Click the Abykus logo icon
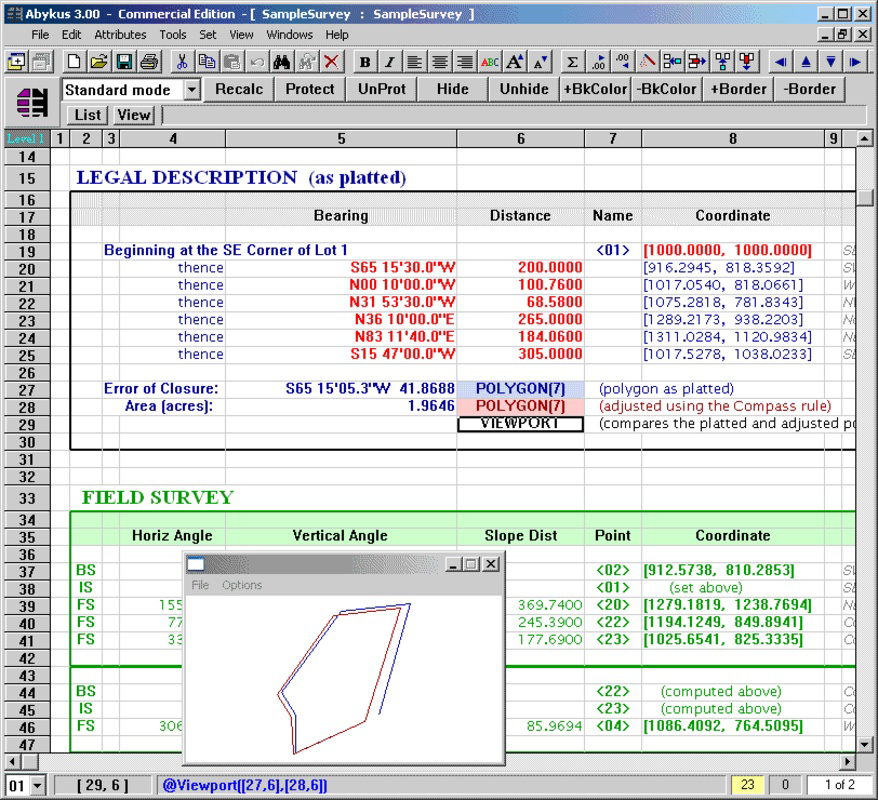Image resolution: width=878 pixels, height=800 pixels. (x=32, y=102)
